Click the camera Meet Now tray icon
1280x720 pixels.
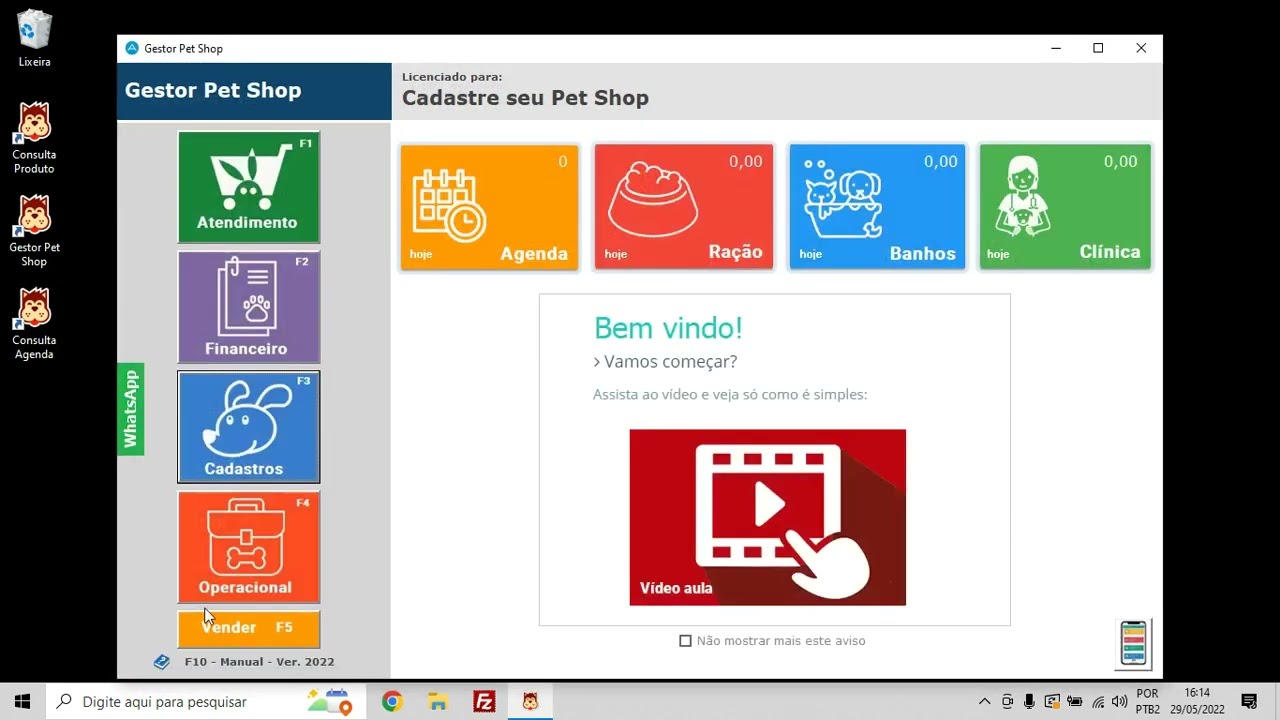coord(1007,702)
